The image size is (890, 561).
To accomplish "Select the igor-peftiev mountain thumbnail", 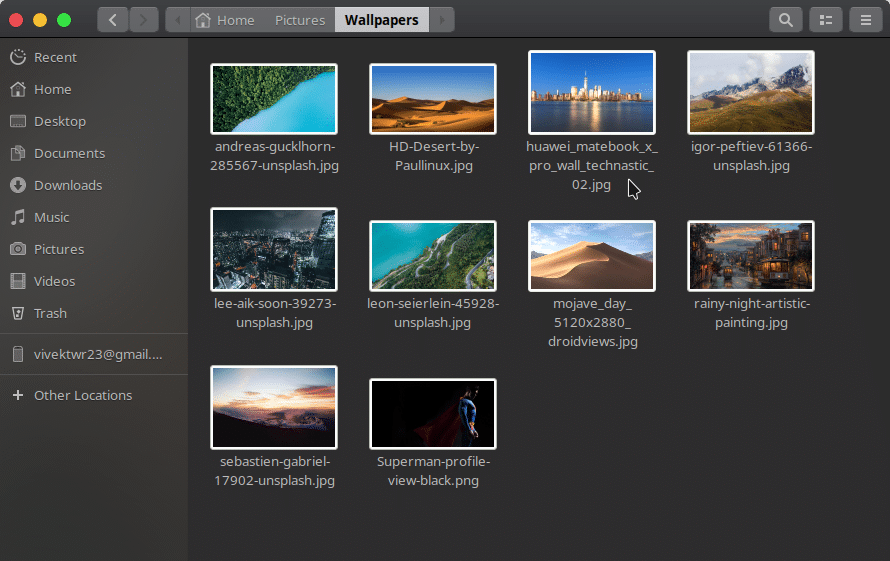I will [x=751, y=92].
